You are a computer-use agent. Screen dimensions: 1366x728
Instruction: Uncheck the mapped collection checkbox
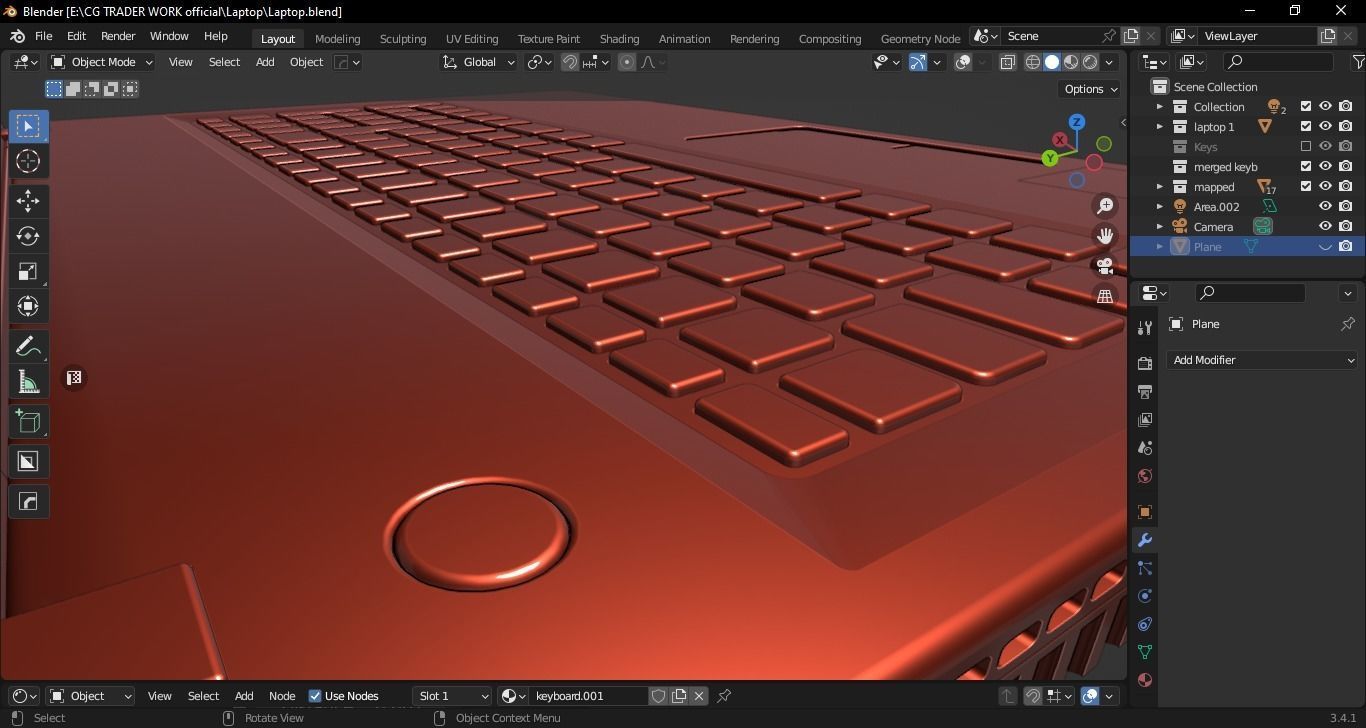pos(1305,186)
